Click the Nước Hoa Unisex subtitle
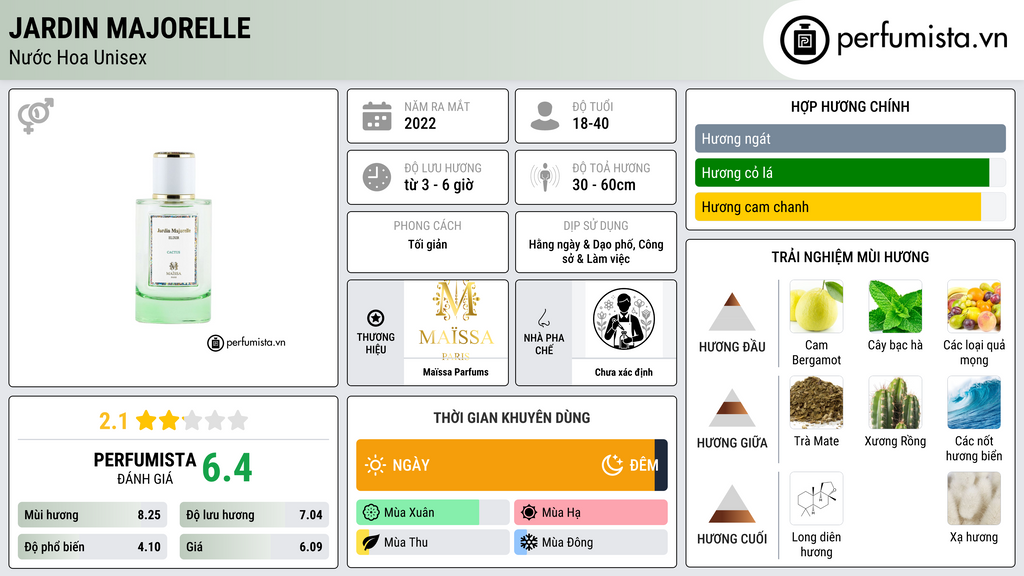The image size is (1024, 576). point(78,57)
